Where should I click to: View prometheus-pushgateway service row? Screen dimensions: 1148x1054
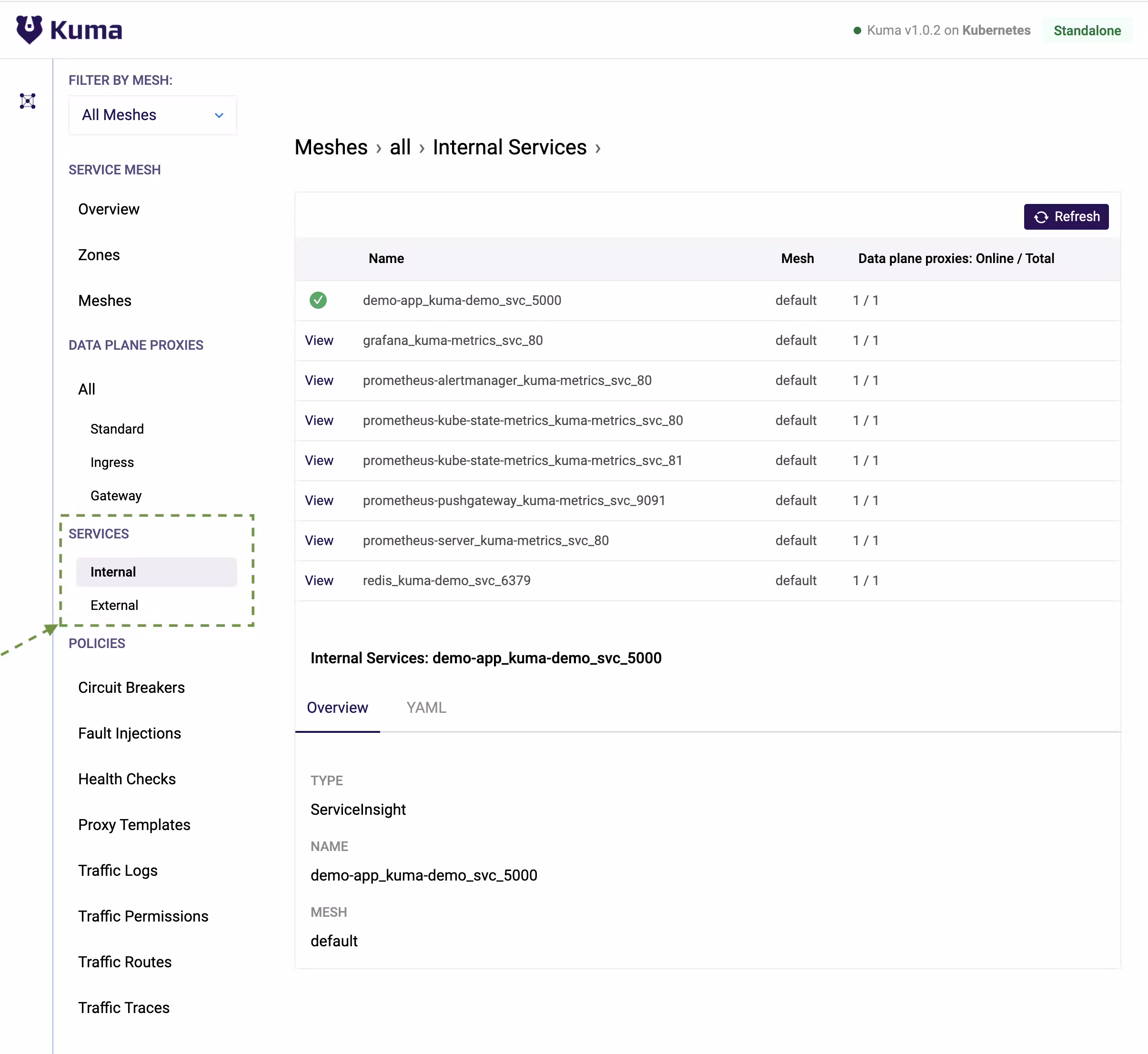coord(319,500)
